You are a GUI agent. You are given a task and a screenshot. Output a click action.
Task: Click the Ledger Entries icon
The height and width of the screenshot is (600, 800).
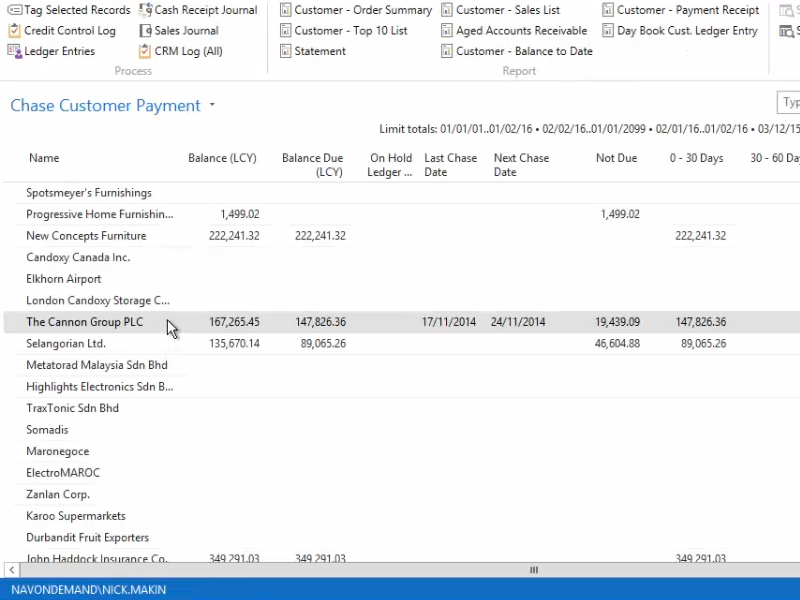(x=14, y=51)
